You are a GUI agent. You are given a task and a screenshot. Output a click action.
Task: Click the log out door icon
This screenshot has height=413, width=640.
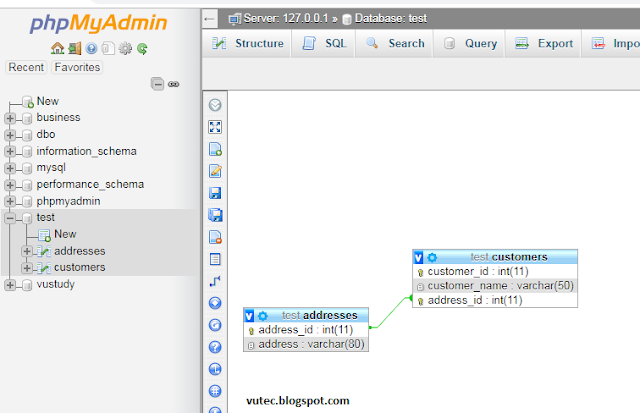pos(74,49)
